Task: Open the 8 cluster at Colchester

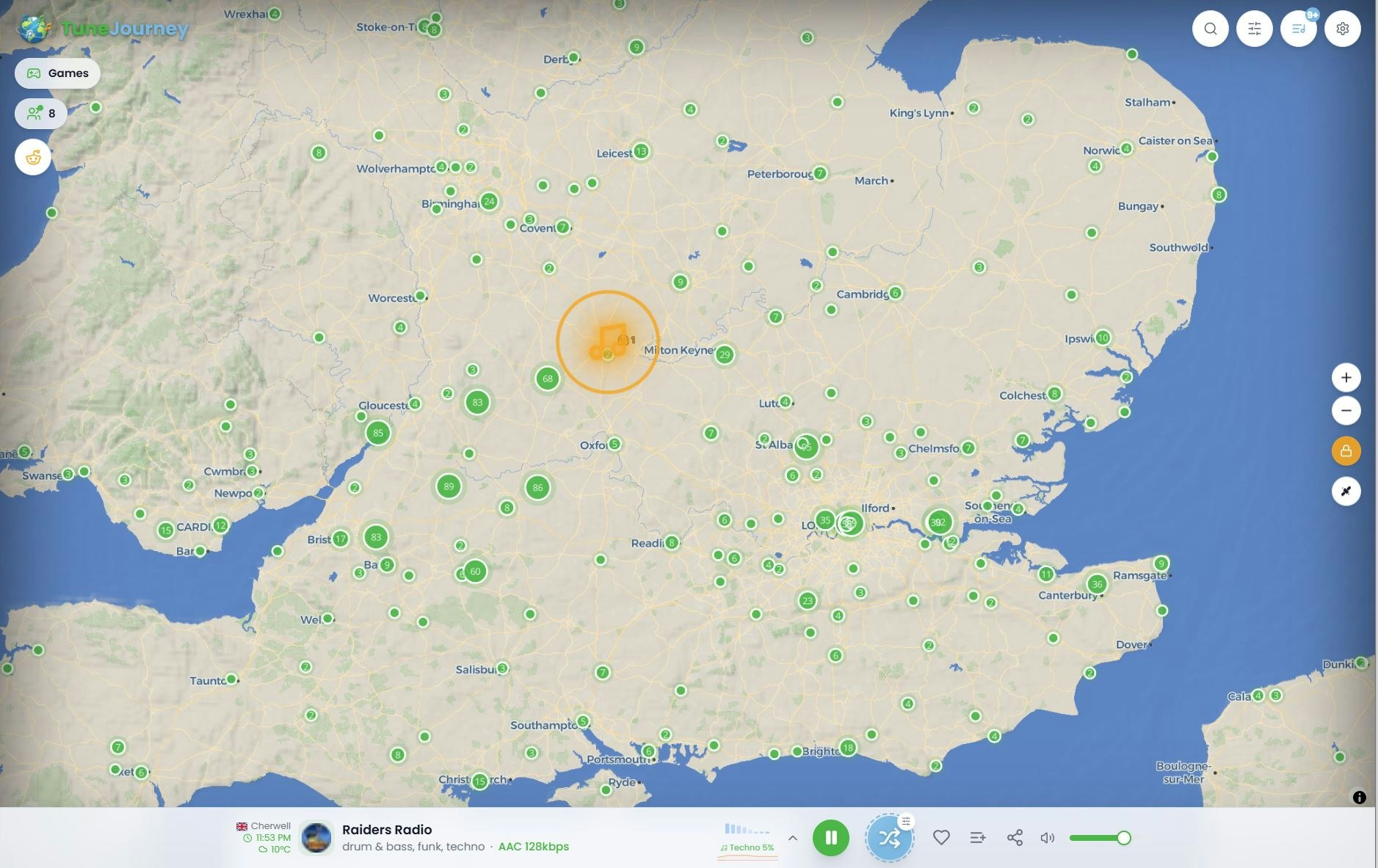Action: (1054, 393)
